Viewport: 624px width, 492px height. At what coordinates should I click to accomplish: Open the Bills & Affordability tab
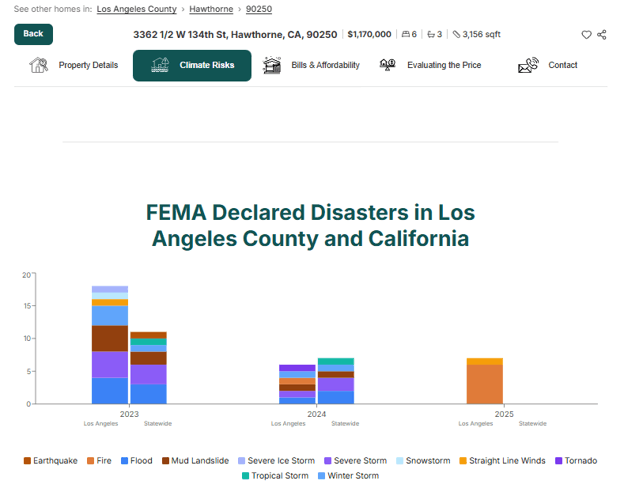click(x=311, y=65)
